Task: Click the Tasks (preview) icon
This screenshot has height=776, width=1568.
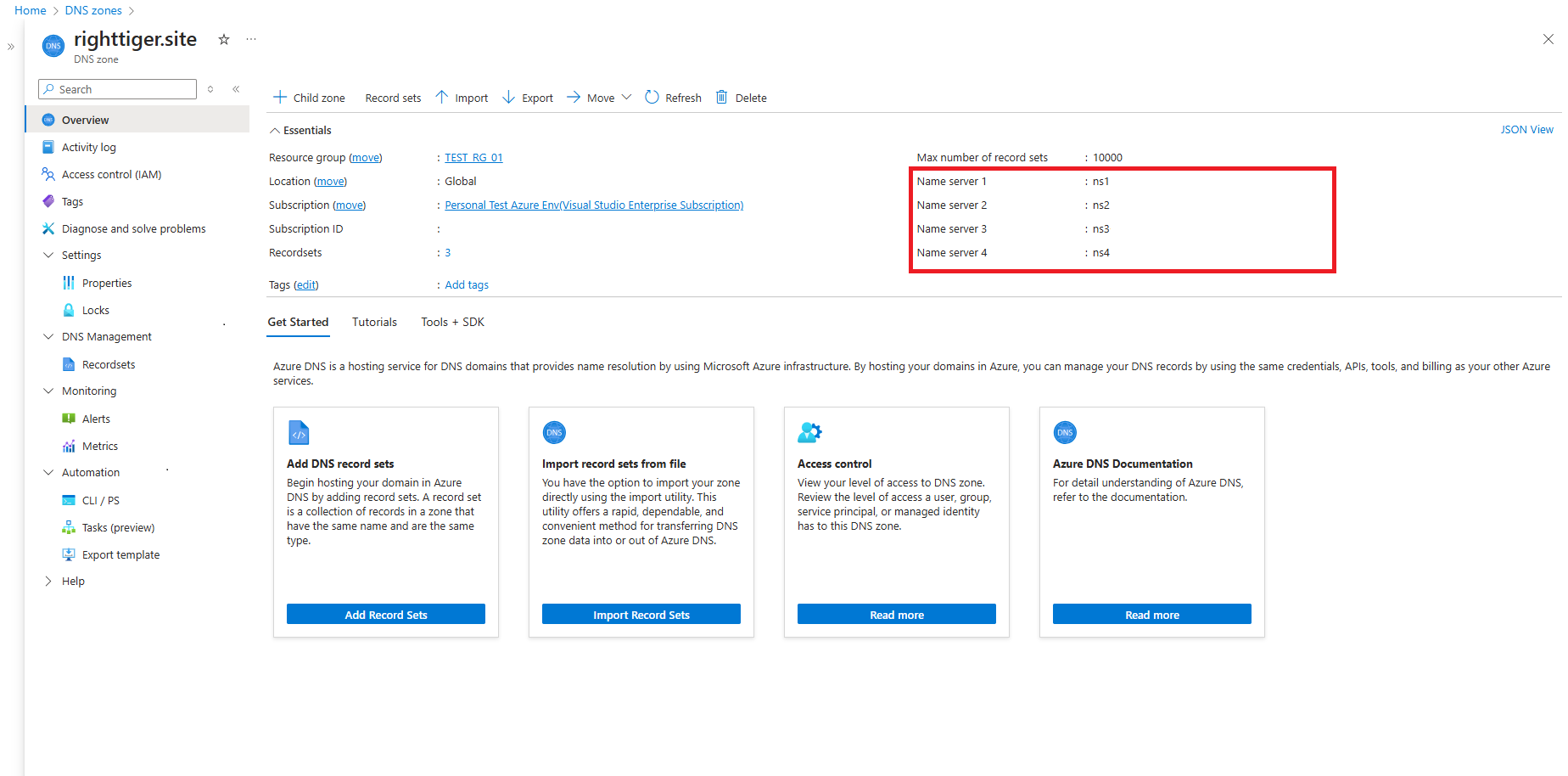Action: click(69, 527)
